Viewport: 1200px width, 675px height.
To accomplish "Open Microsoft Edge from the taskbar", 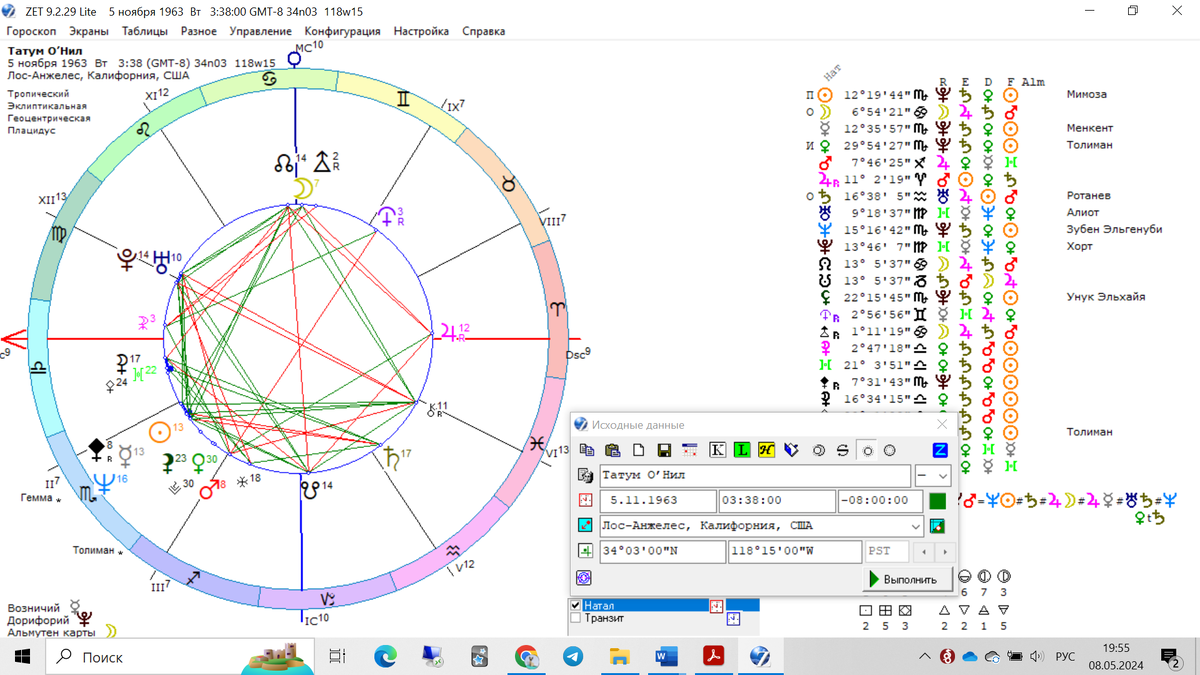I will [386, 656].
